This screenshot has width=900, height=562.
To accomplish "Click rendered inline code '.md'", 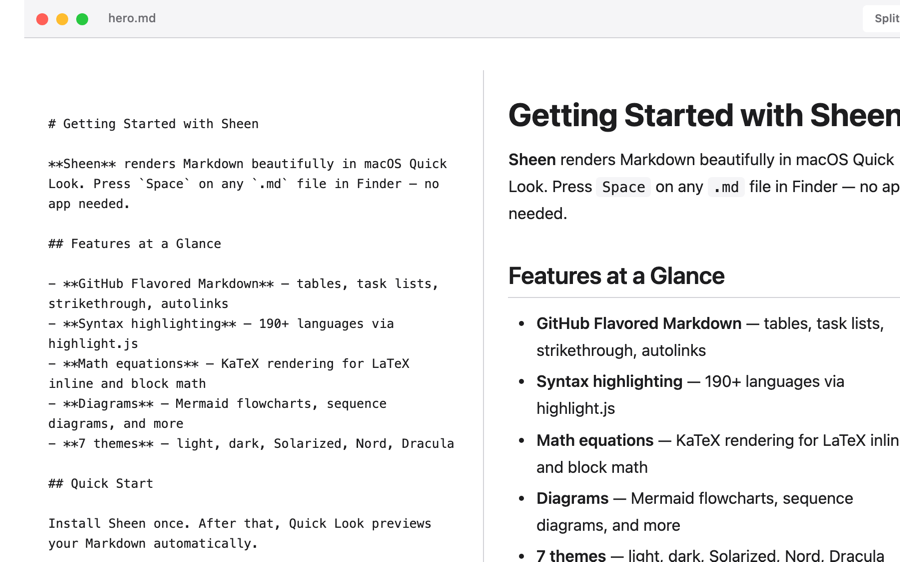I will tap(726, 187).
